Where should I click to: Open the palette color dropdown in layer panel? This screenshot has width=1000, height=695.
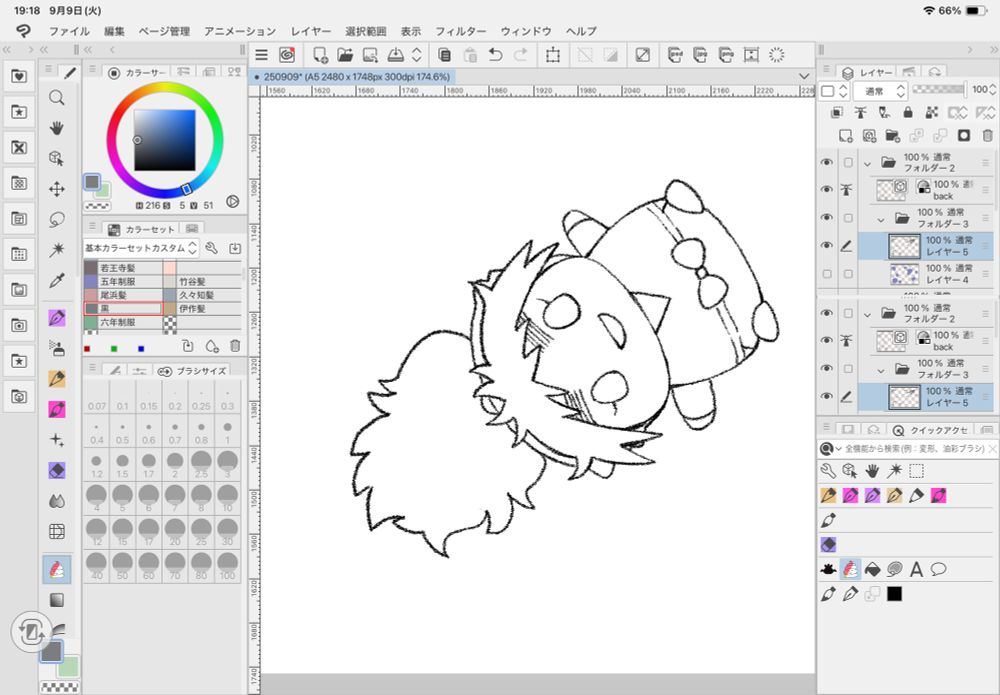[835, 91]
